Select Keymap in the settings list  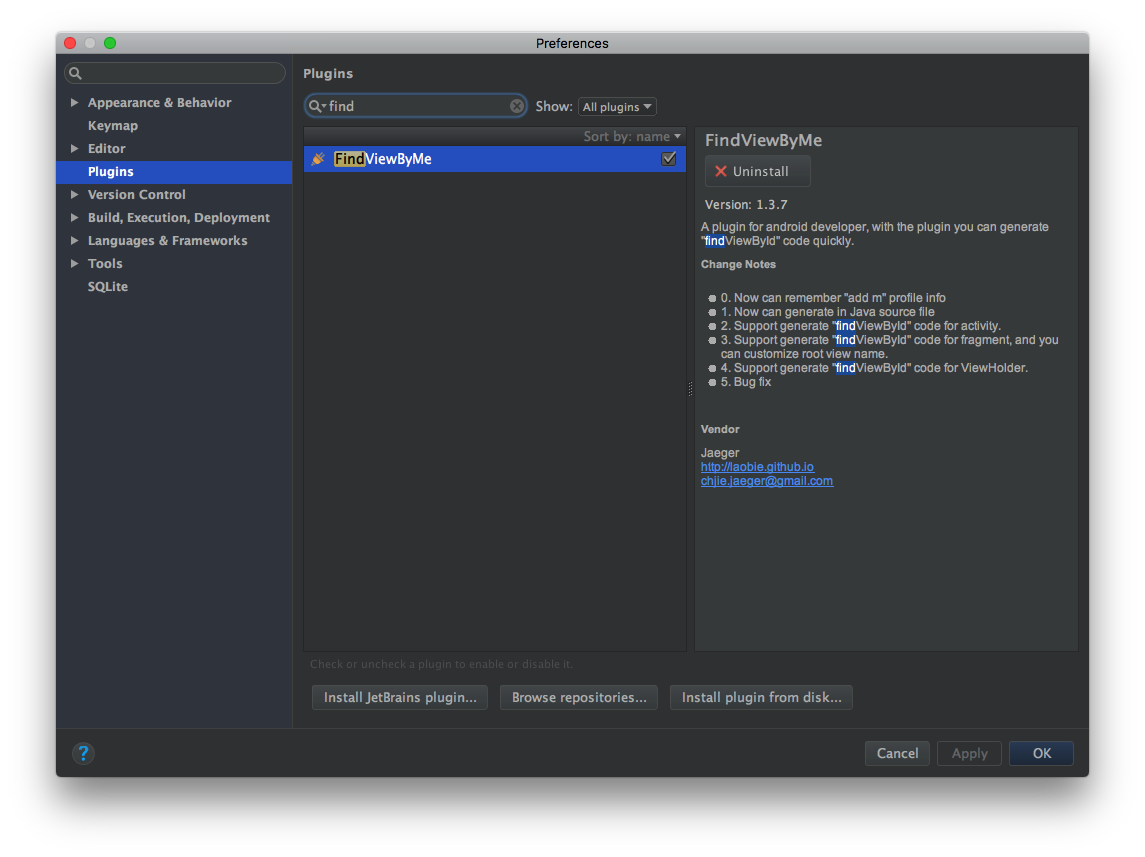tap(113, 126)
